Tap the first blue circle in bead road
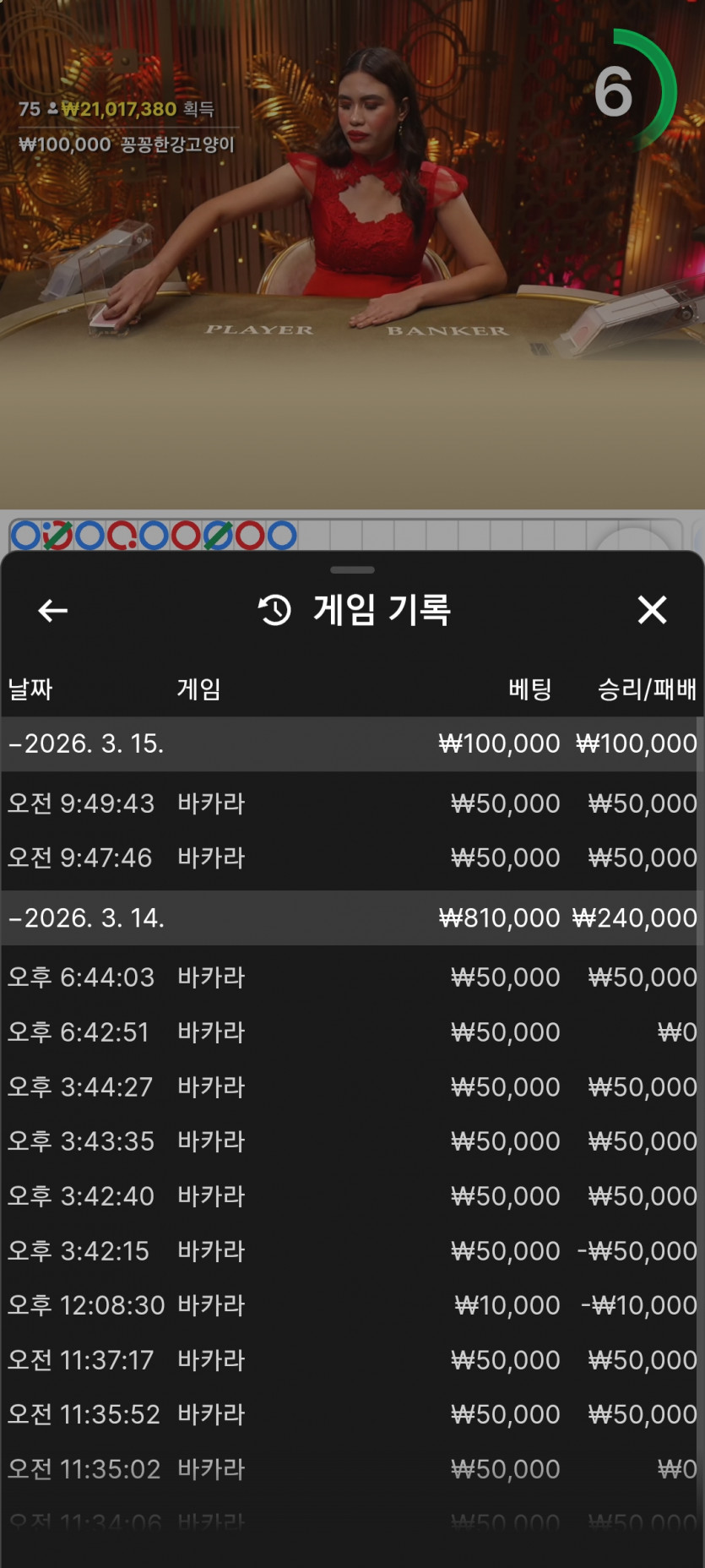This screenshot has height=1568, width=705. coord(24,536)
